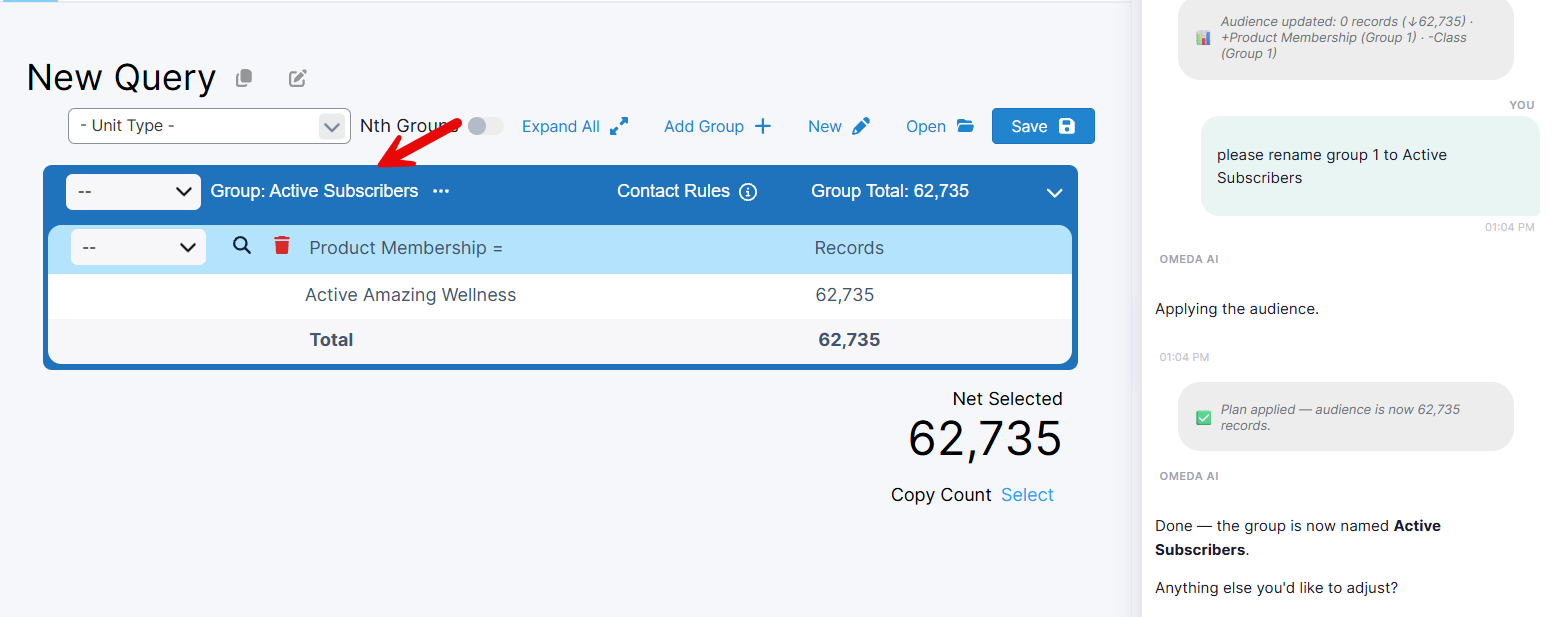Collapse the Active Subscribers group chevron

[1054, 192]
